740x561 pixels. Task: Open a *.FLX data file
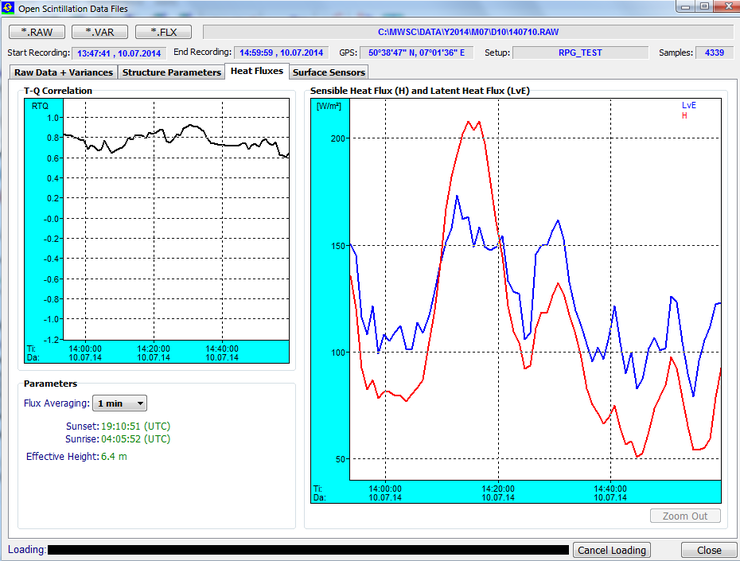(163, 32)
